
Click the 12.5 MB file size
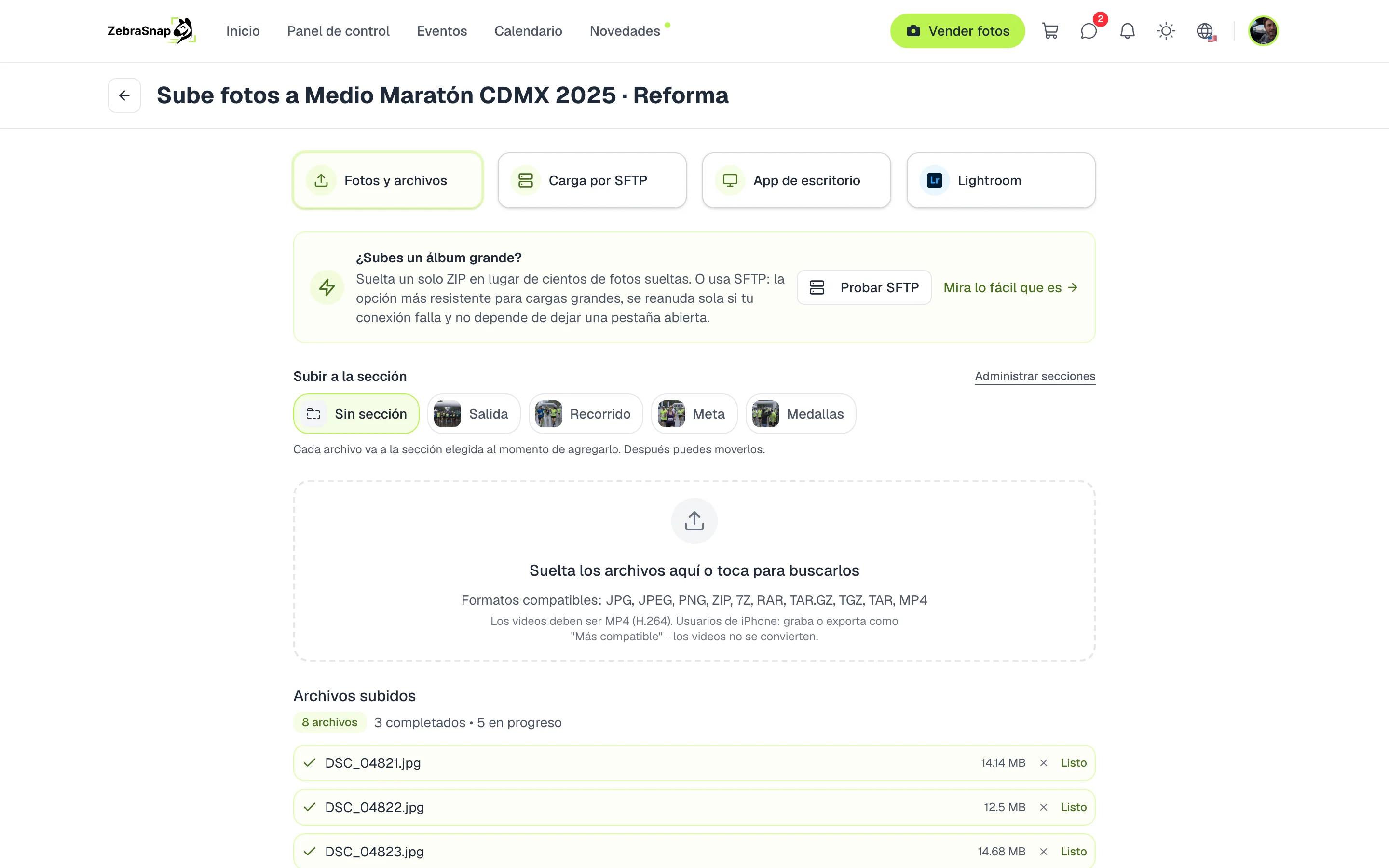(x=1005, y=807)
